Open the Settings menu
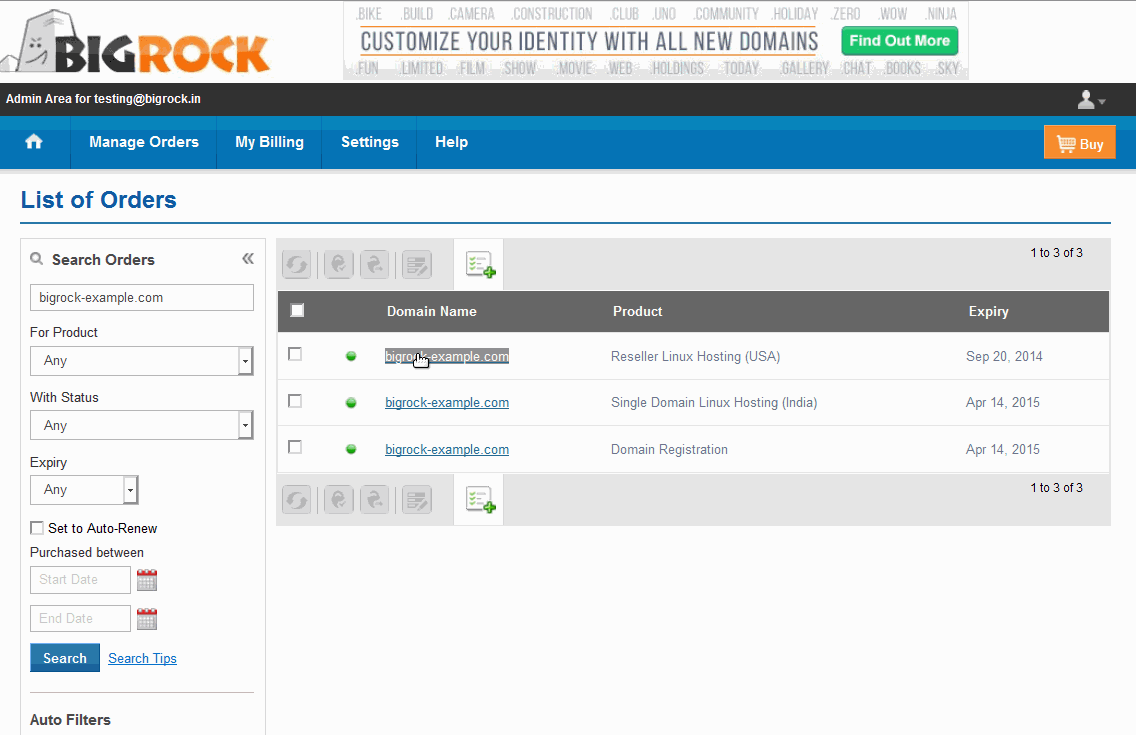 [x=369, y=143]
